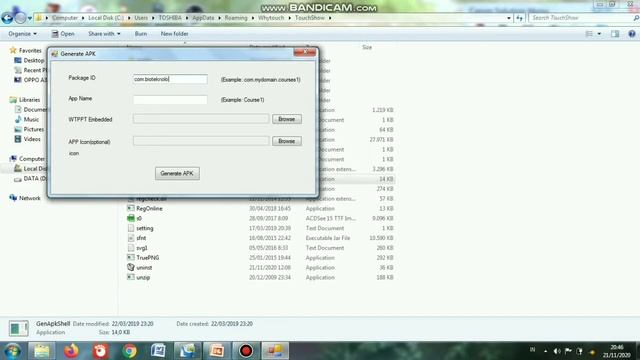Open the view options dropdown arrow
This screenshot has height=360, width=640.
pos(599,34)
